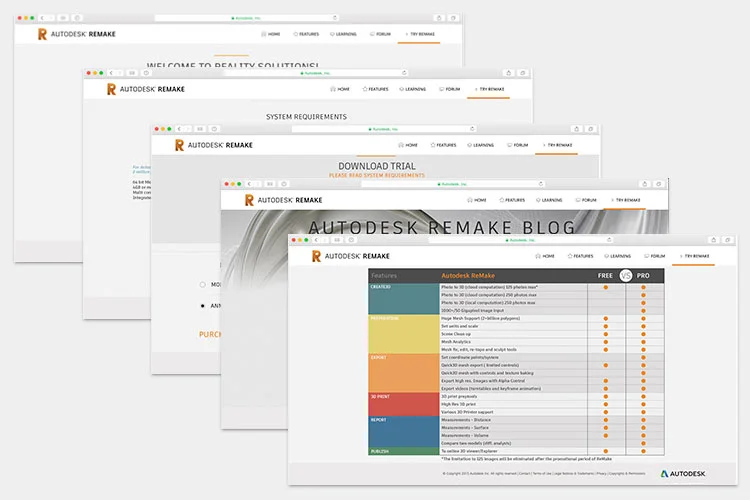The width and height of the screenshot is (750, 500).
Task: Click address bar in features comparison window
Action: coord(521,240)
